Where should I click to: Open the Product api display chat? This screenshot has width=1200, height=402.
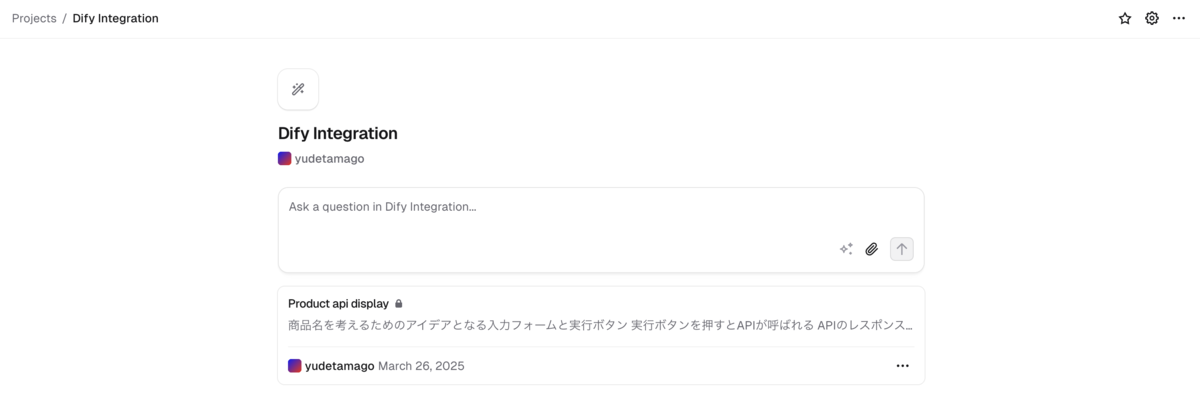[601, 335]
